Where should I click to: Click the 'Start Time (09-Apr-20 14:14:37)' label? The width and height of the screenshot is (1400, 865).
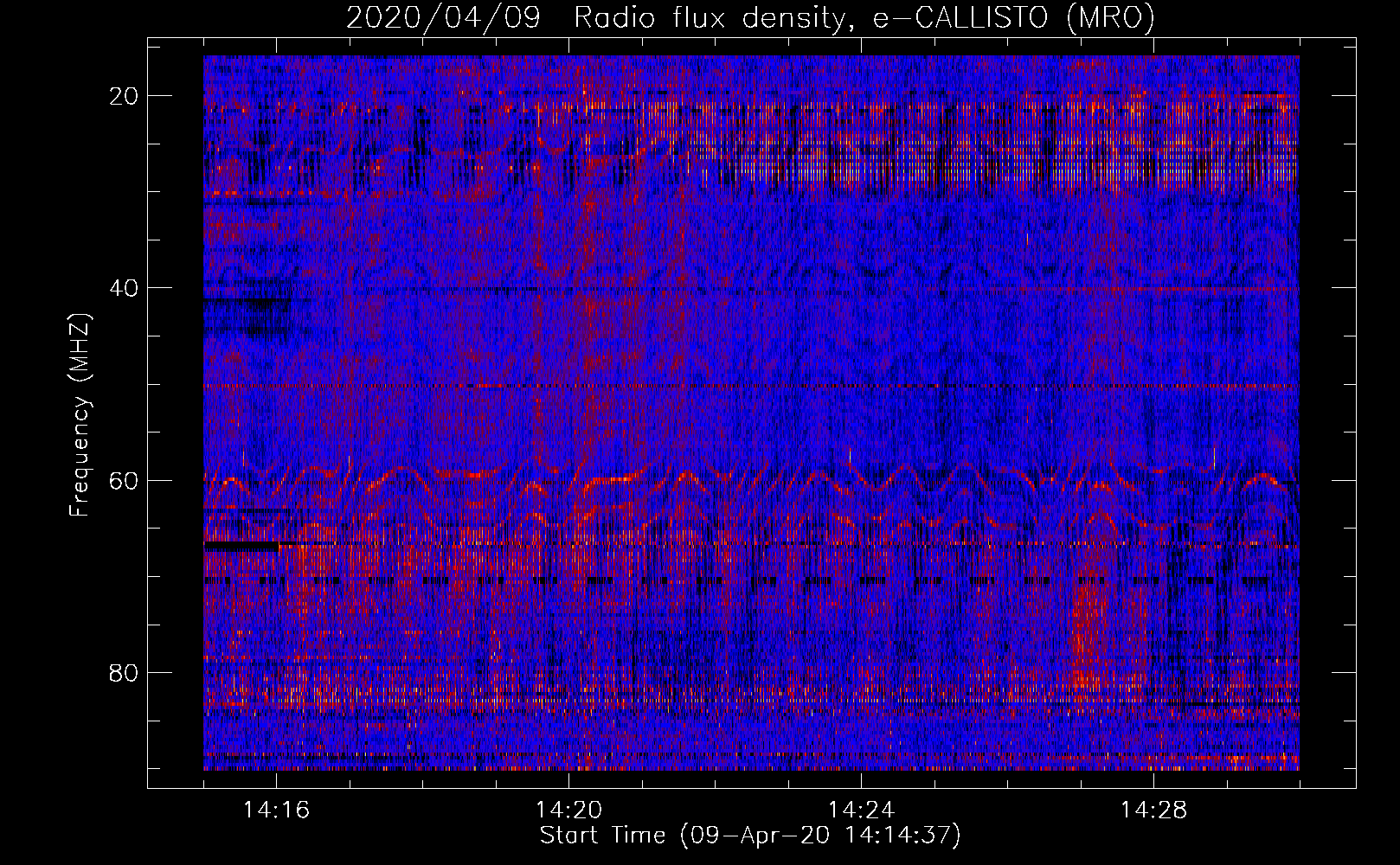750,836
